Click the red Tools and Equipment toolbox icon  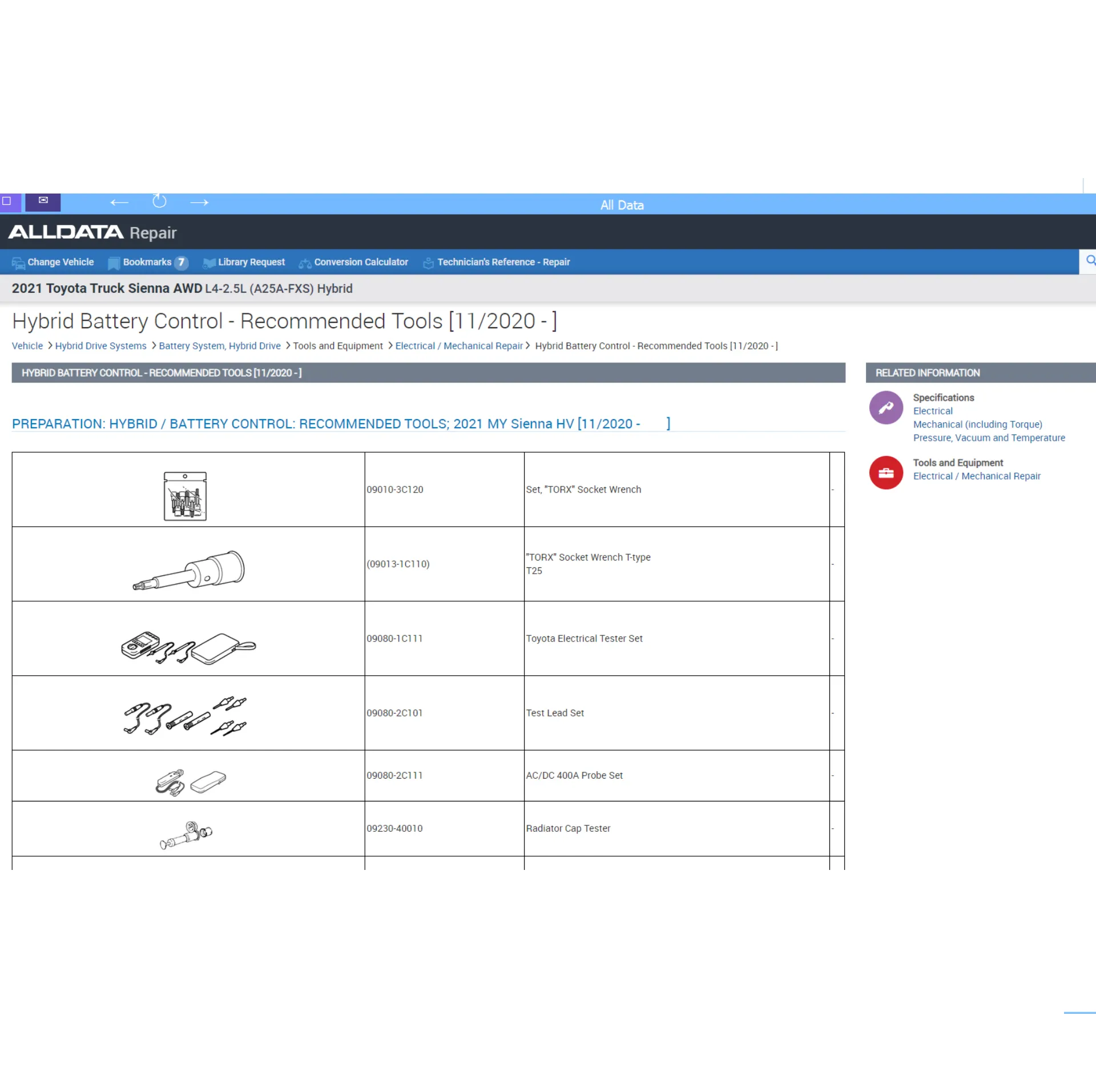click(x=885, y=473)
